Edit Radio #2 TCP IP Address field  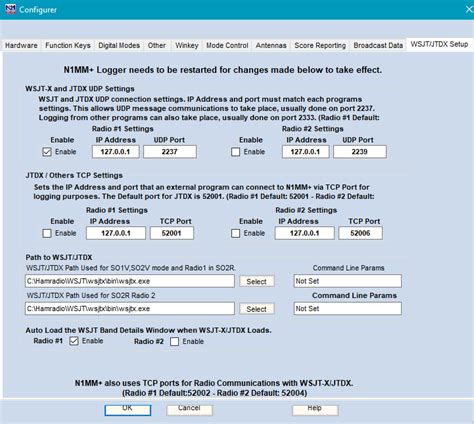[x=305, y=233]
